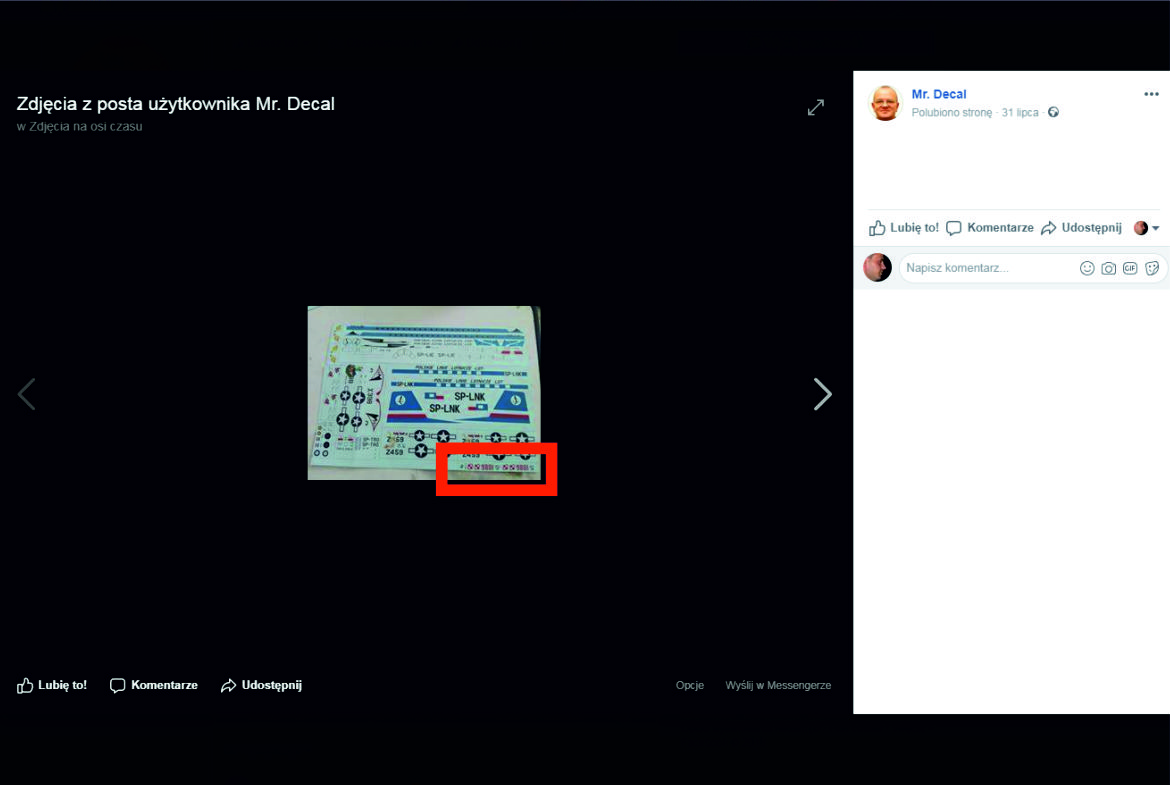Open the Zdjęcia na osi czasu album link

click(x=86, y=127)
